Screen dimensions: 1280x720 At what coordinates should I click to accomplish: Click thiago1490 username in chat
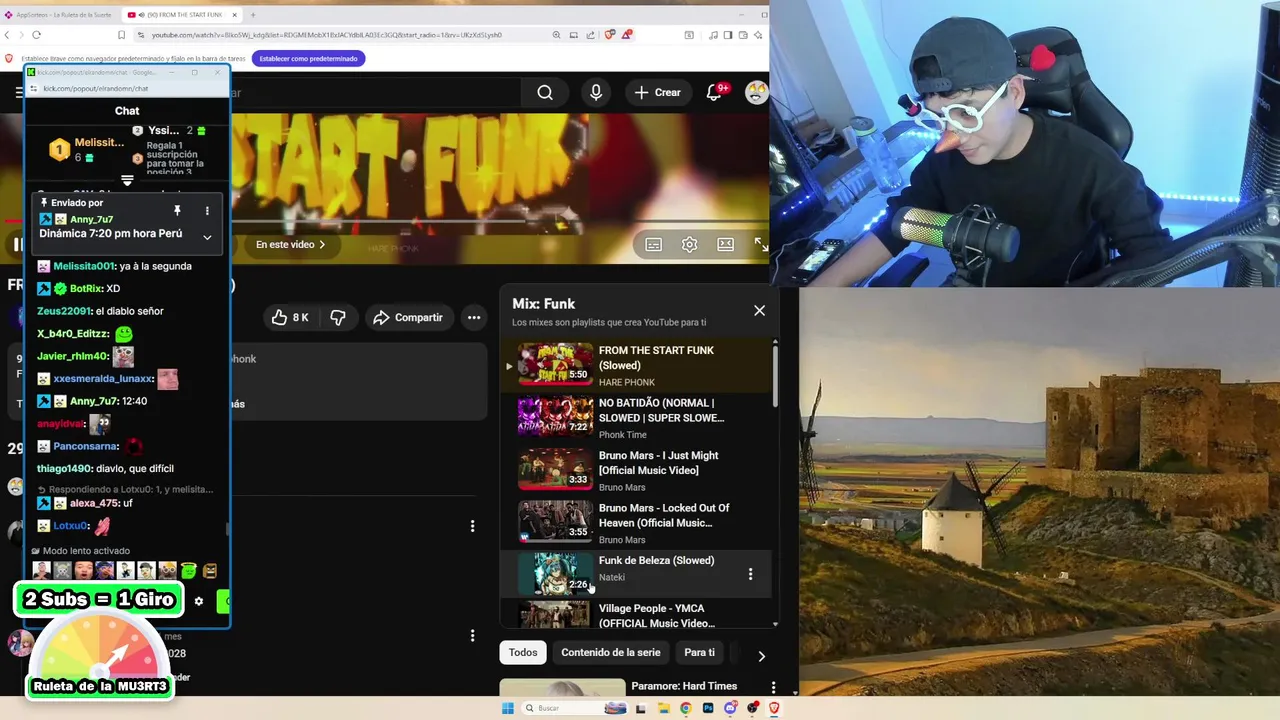(x=64, y=468)
